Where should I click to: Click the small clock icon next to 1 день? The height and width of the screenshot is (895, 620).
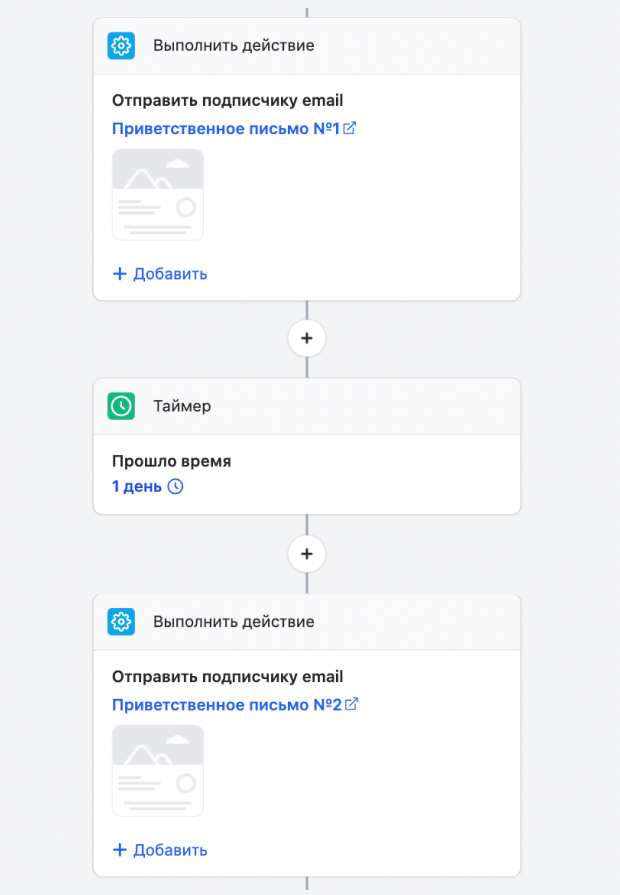(x=175, y=487)
